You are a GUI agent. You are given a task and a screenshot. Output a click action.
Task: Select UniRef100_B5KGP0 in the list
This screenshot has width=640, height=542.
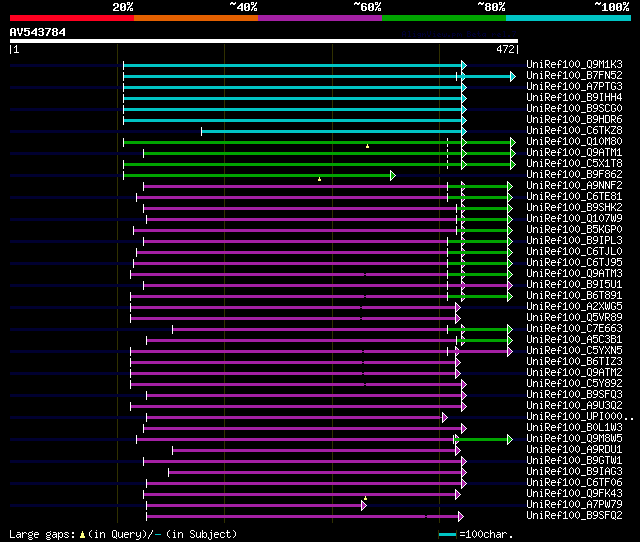[574, 230]
